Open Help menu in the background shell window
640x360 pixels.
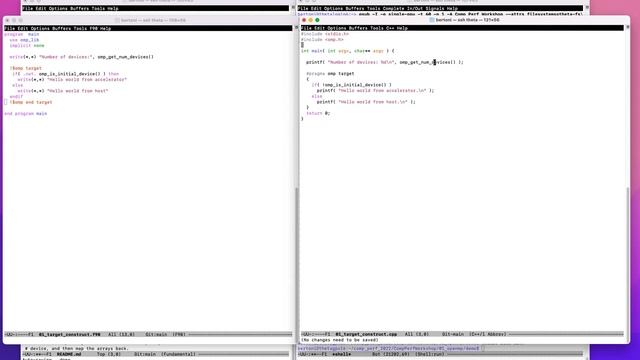452,8
